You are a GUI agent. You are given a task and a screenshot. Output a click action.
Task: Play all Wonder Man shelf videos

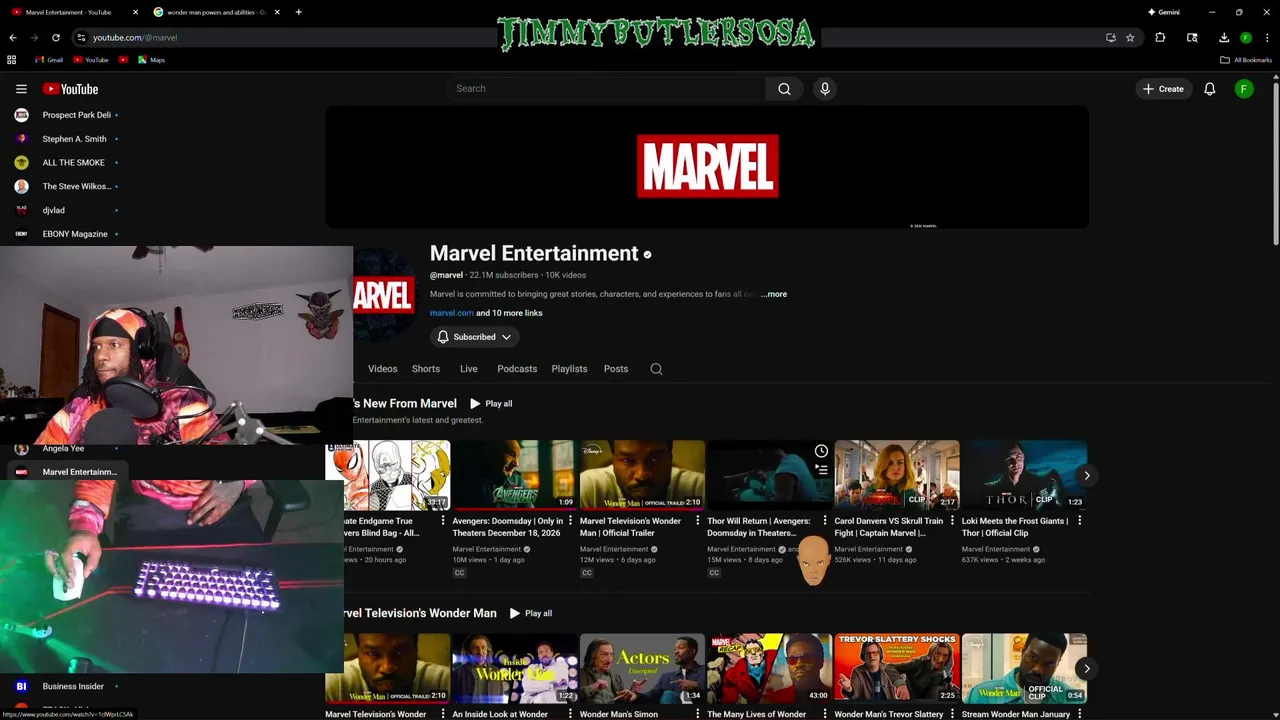pos(531,613)
